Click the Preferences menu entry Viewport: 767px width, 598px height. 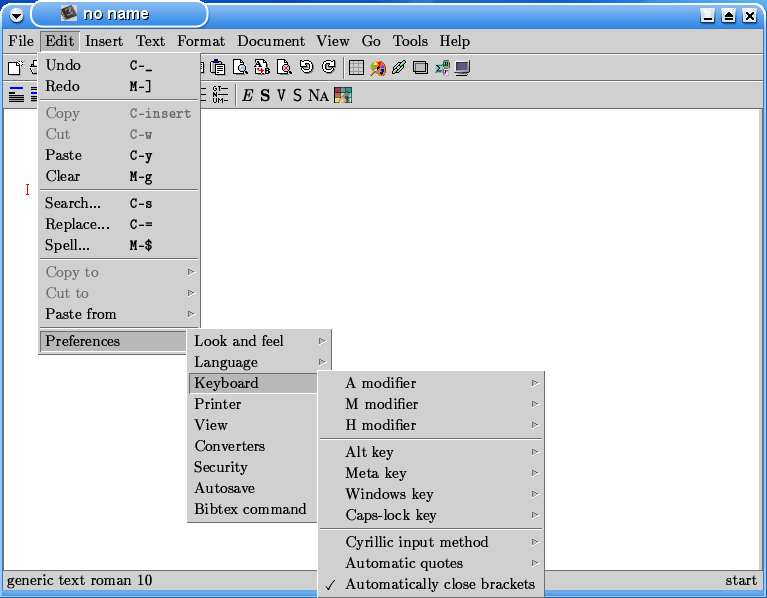click(113, 341)
